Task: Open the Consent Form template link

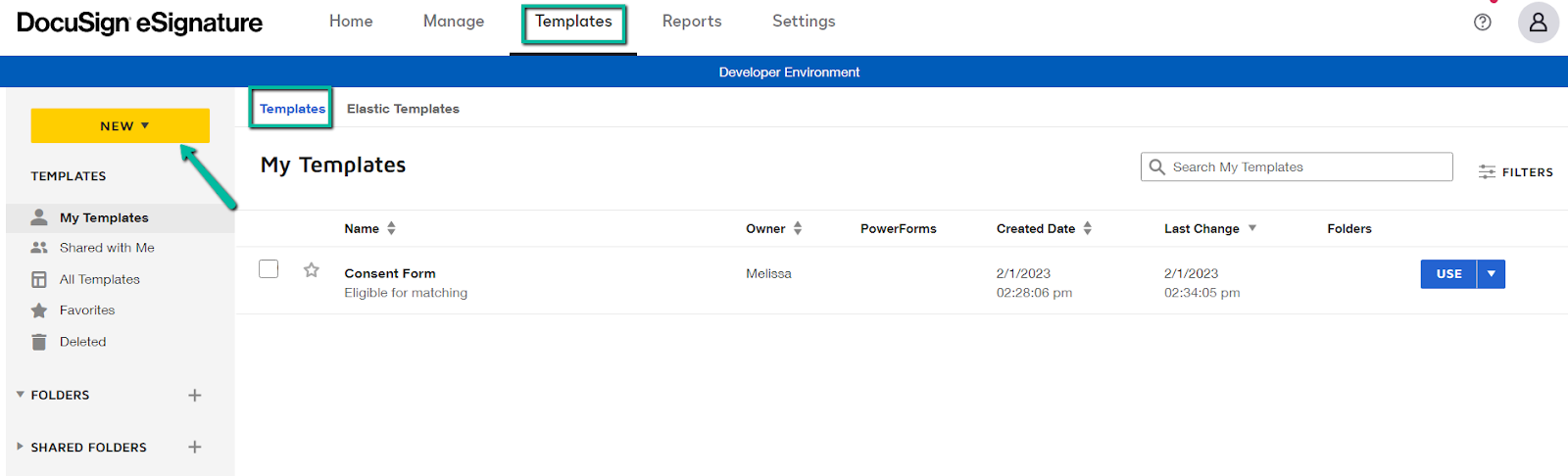Action: coord(390,273)
